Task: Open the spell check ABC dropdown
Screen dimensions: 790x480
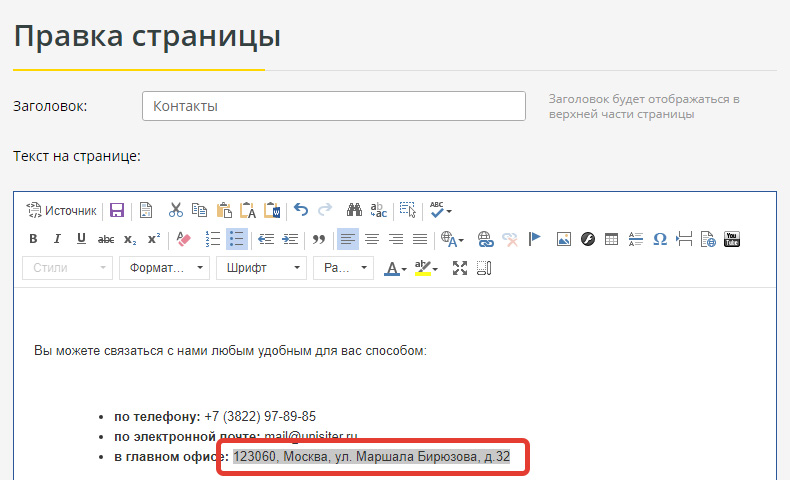Action: click(440, 211)
